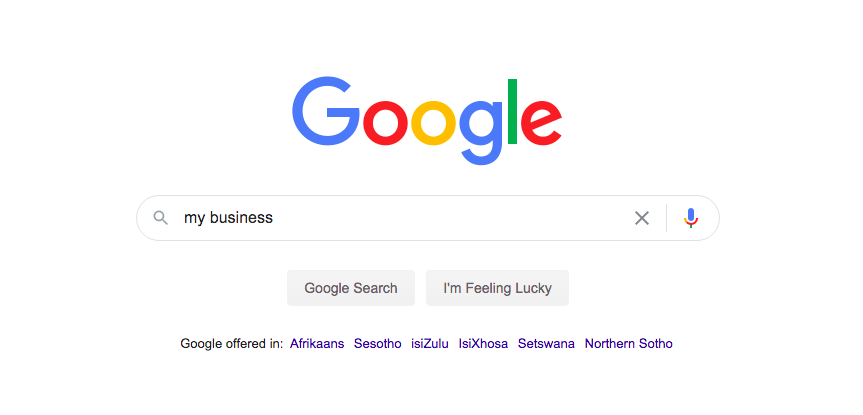
Task: Open the Sesotho language link
Action: pyautogui.click(x=377, y=344)
